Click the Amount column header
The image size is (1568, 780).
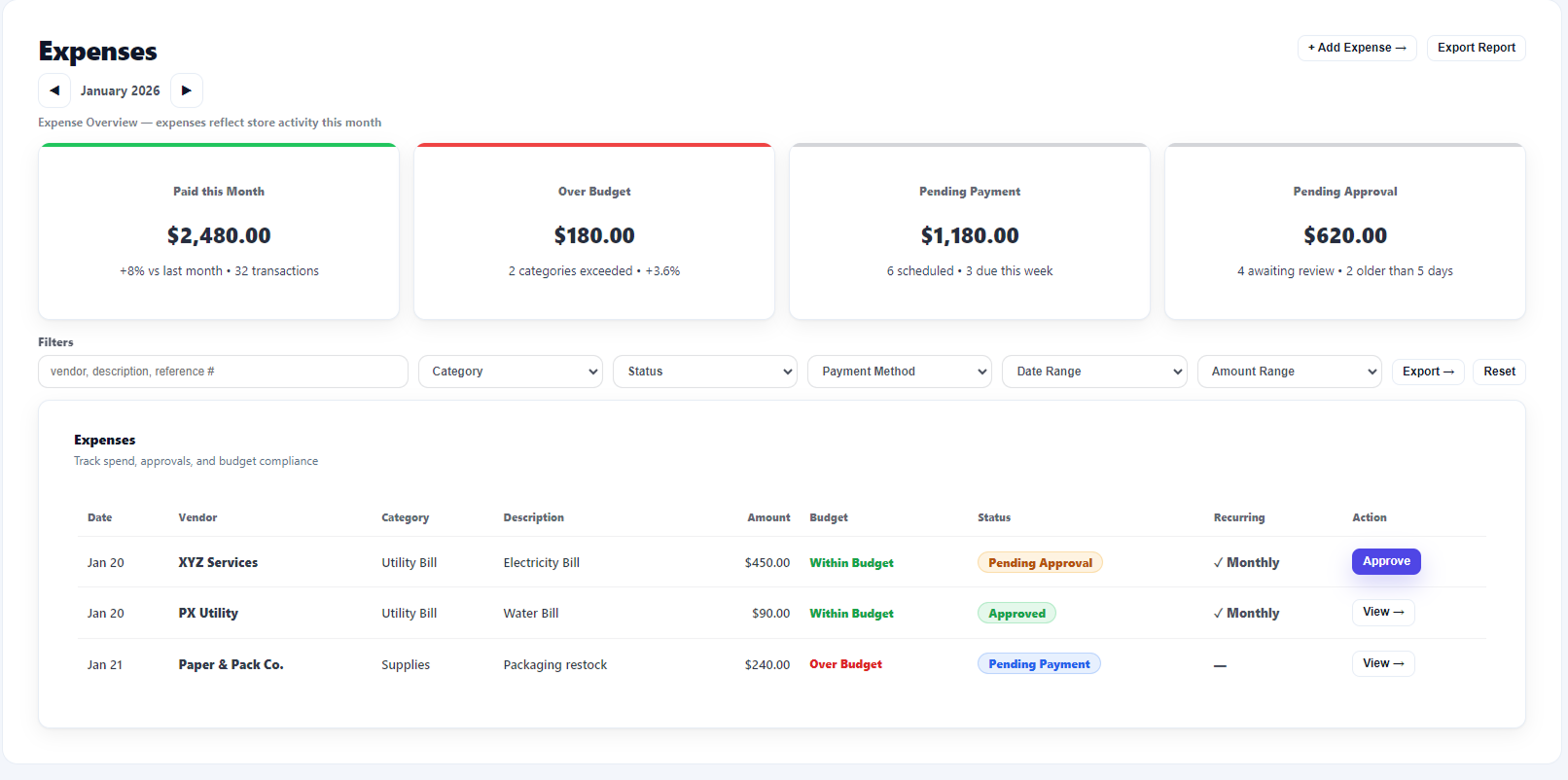[x=768, y=517]
